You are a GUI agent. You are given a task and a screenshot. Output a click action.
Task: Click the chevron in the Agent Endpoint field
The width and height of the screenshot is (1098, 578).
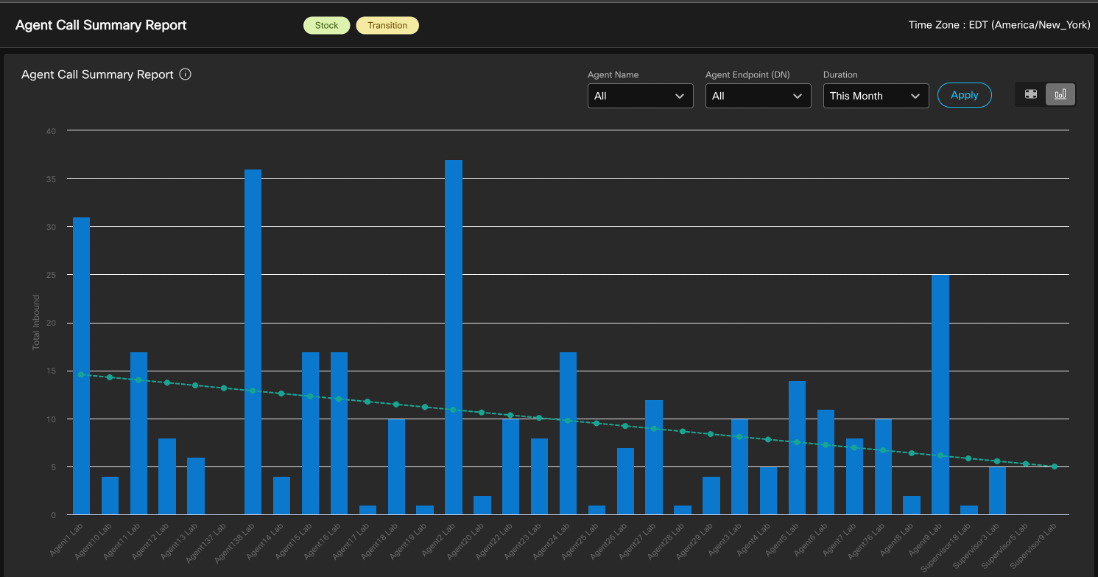[797, 96]
